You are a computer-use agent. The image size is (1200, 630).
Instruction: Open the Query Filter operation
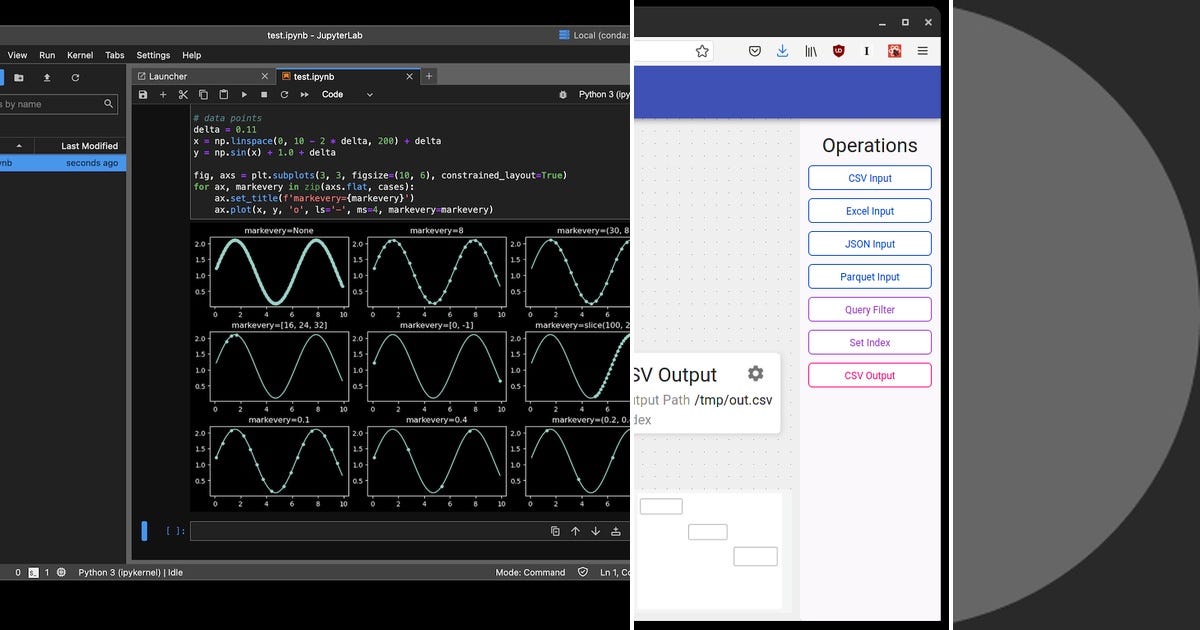869,309
